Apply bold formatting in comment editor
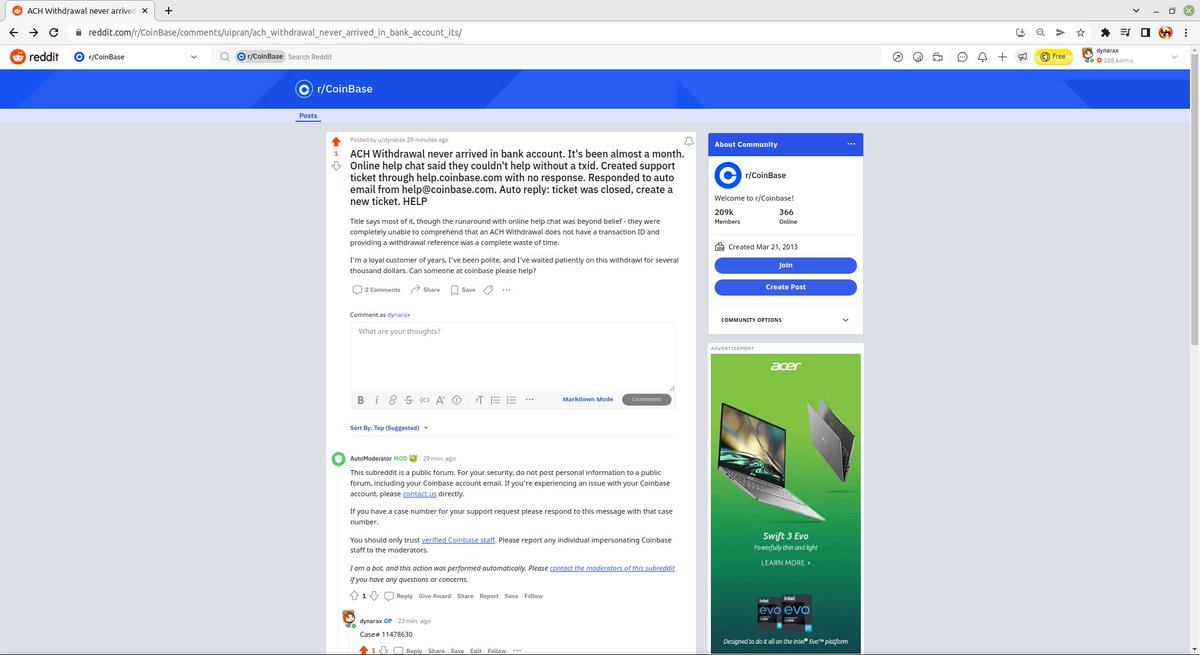Image resolution: width=1200 pixels, height=655 pixels. tap(360, 400)
